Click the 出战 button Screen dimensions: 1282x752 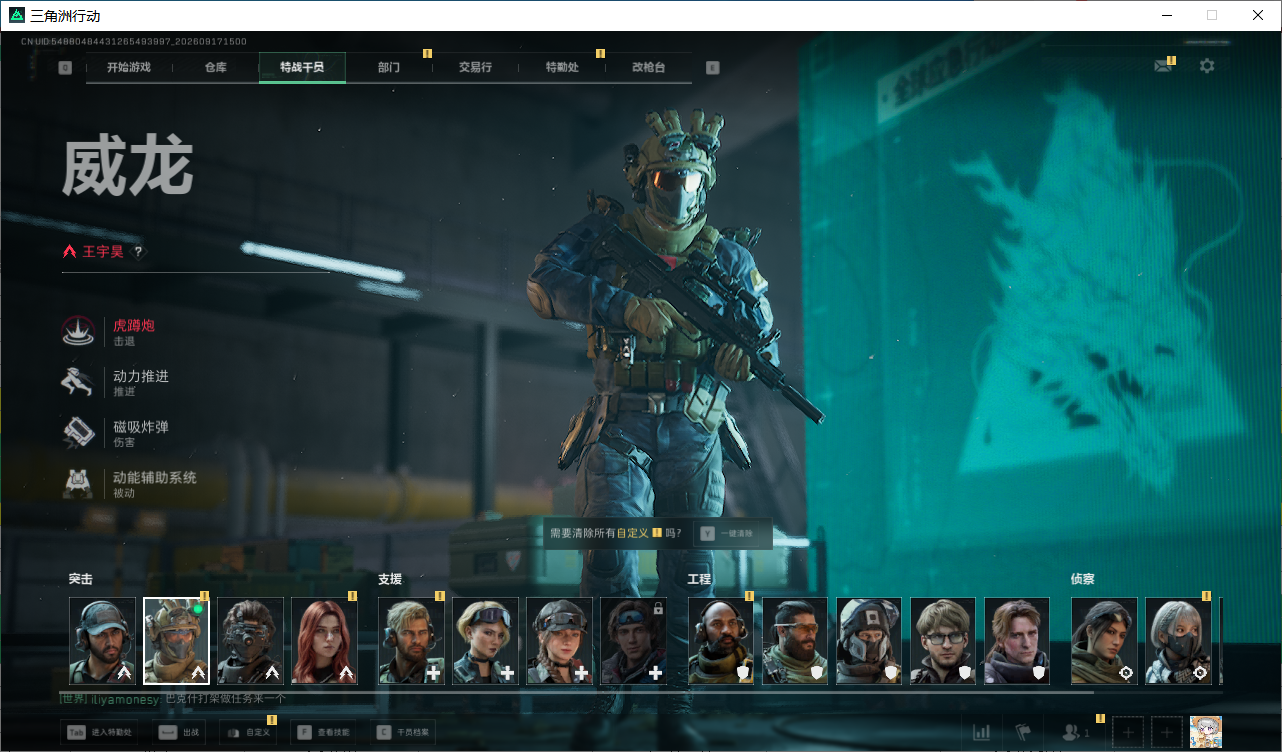click(x=179, y=733)
